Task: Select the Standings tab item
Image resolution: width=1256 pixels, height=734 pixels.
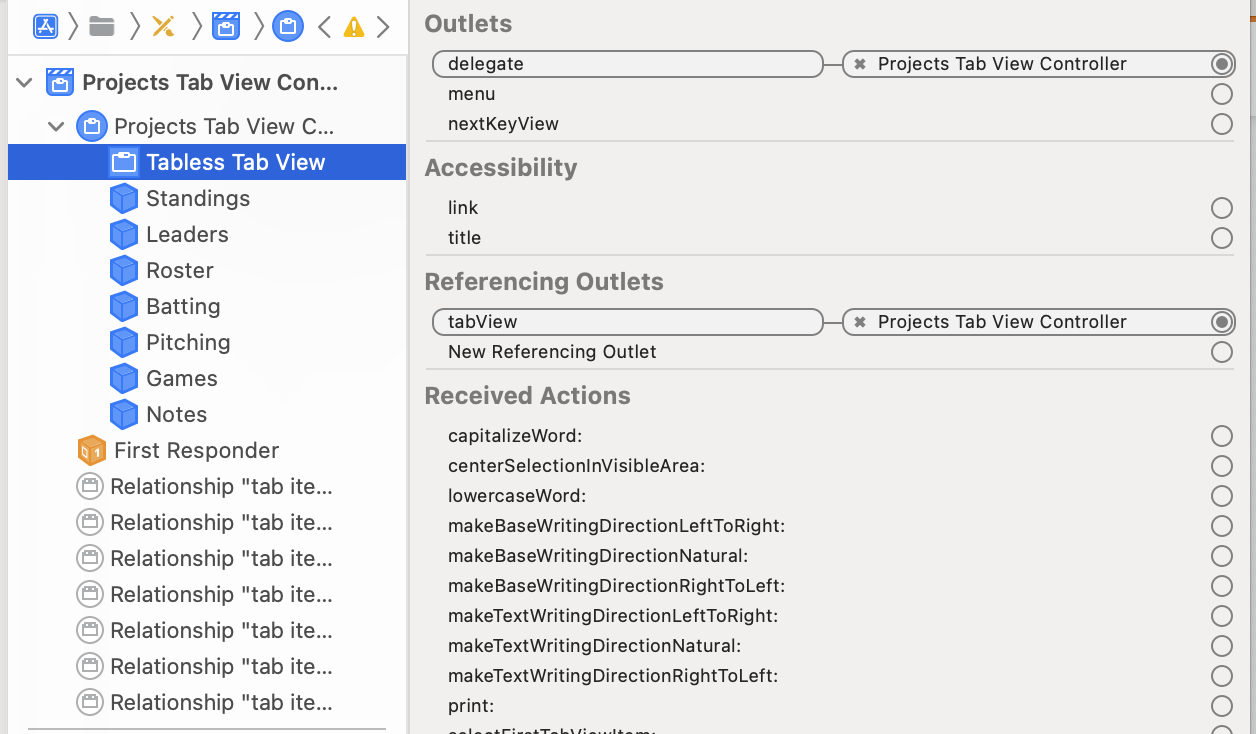Action: [207, 198]
